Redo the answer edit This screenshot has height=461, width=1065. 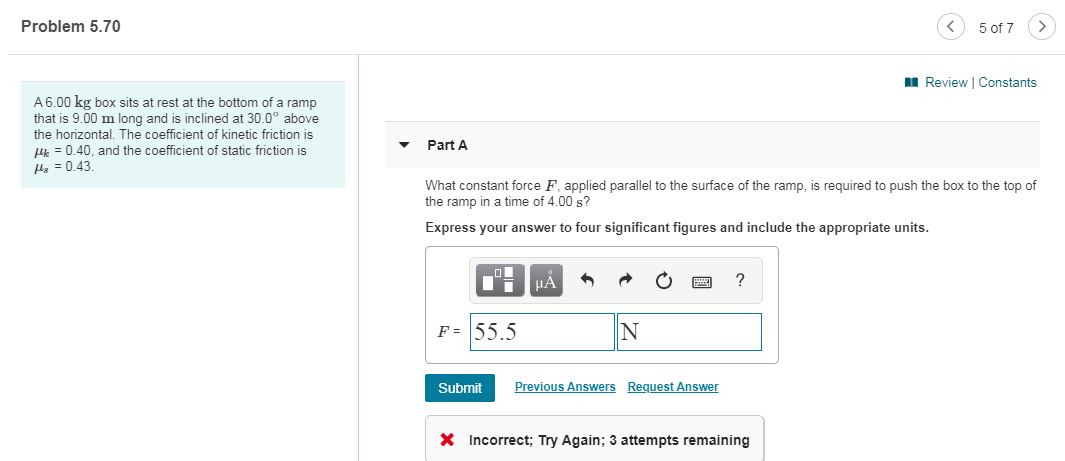pyautogui.click(x=627, y=280)
